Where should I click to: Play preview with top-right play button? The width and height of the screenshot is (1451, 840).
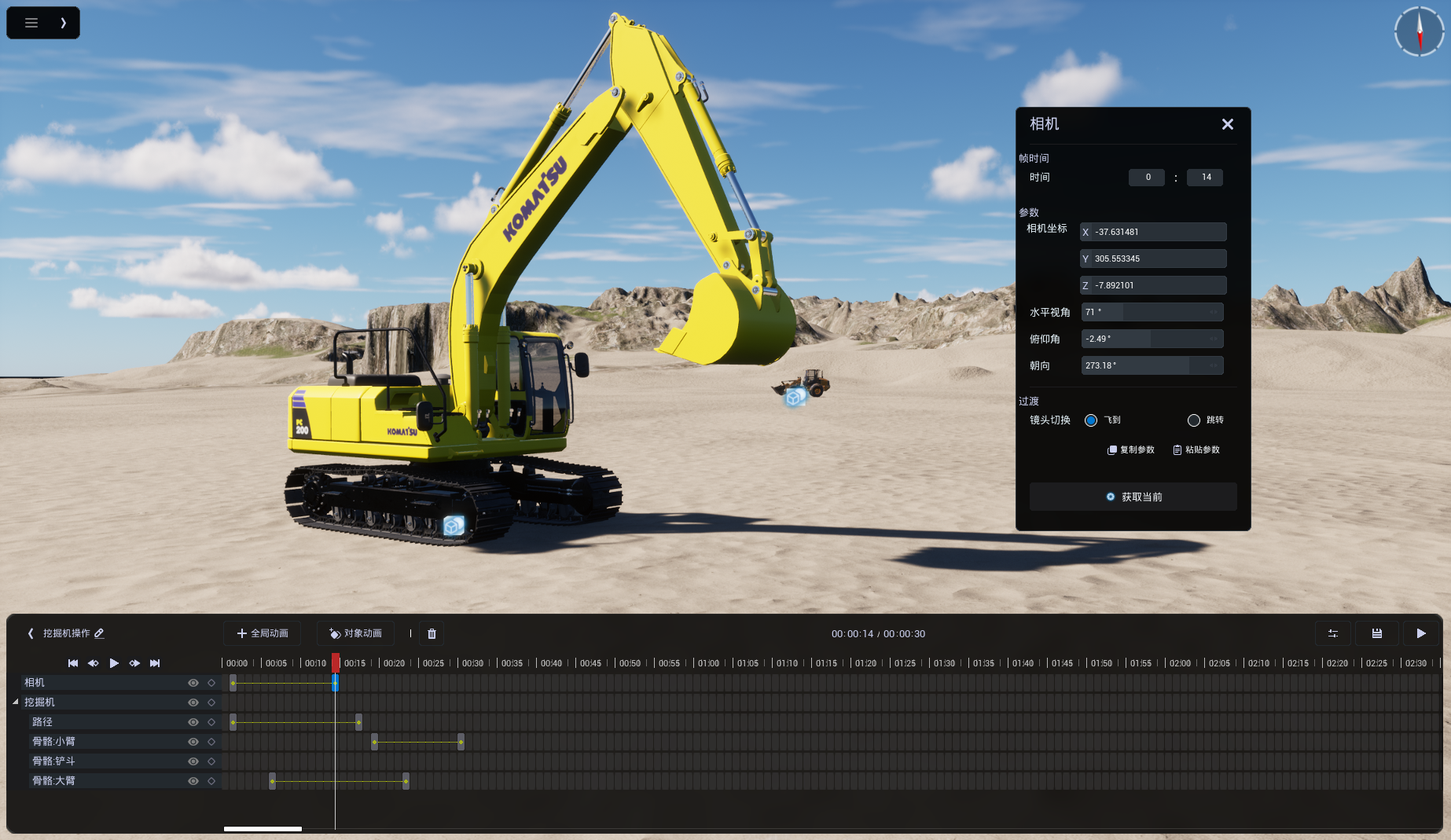coord(1421,633)
